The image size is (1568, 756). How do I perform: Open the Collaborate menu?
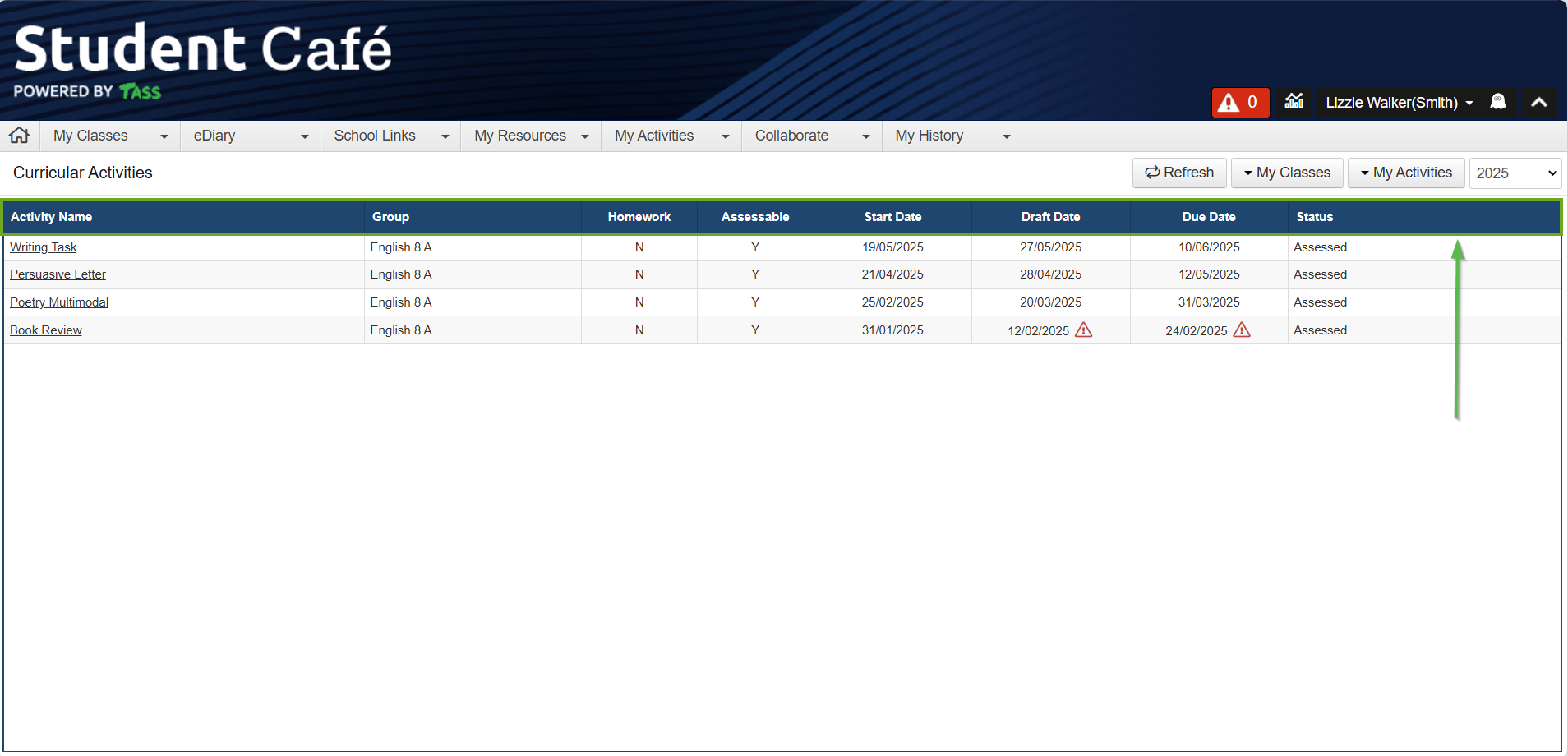coord(811,136)
